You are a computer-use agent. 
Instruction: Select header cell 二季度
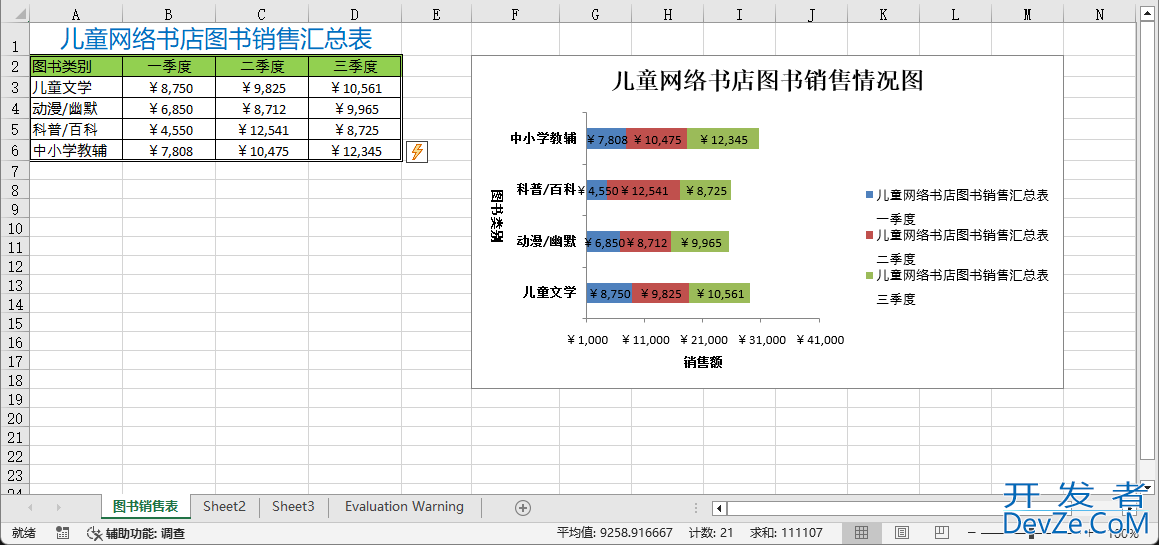tap(262, 67)
